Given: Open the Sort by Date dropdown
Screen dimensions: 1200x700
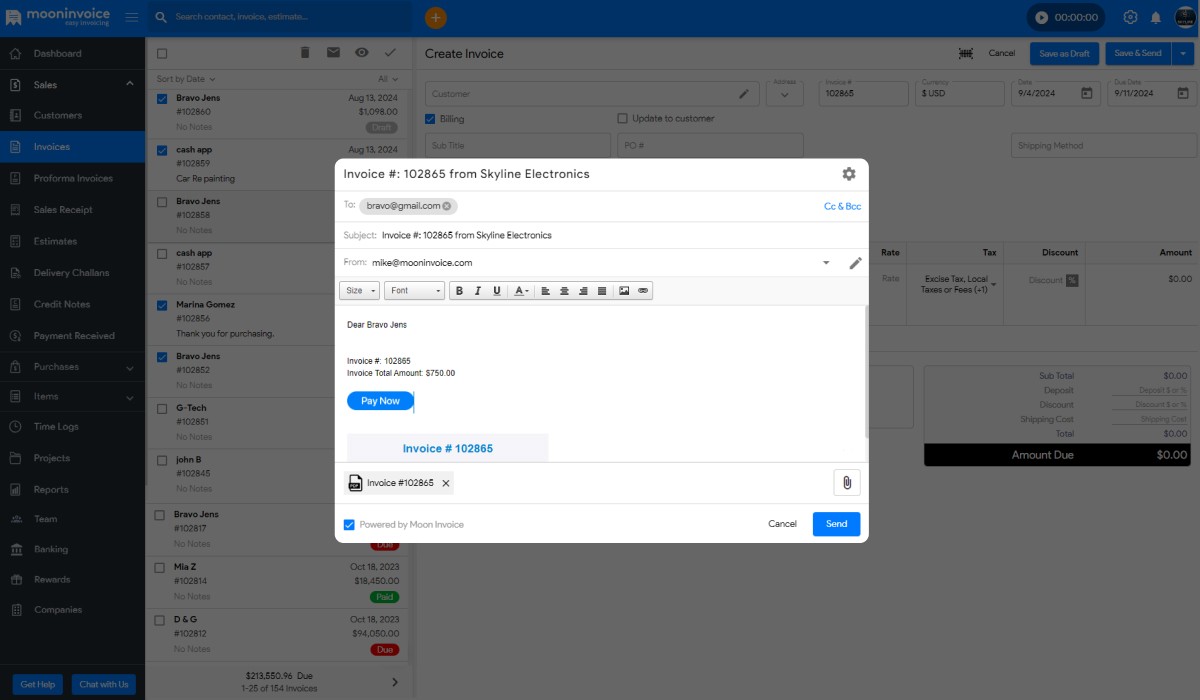Looking at the screenshot, I should pyautogui.click(x=186, y=79).
